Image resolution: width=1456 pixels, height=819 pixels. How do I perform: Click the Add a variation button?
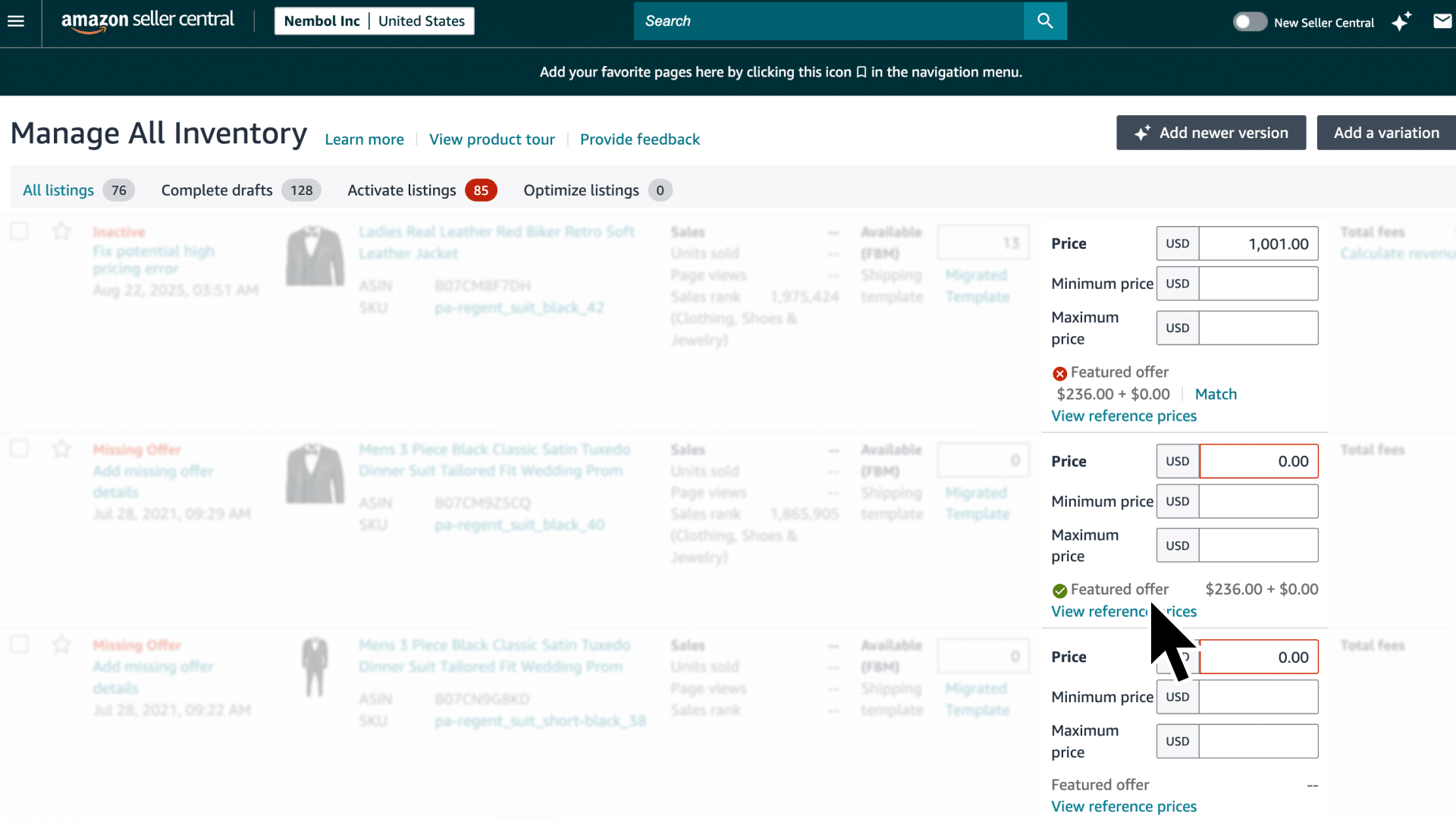click(1386, 133)
